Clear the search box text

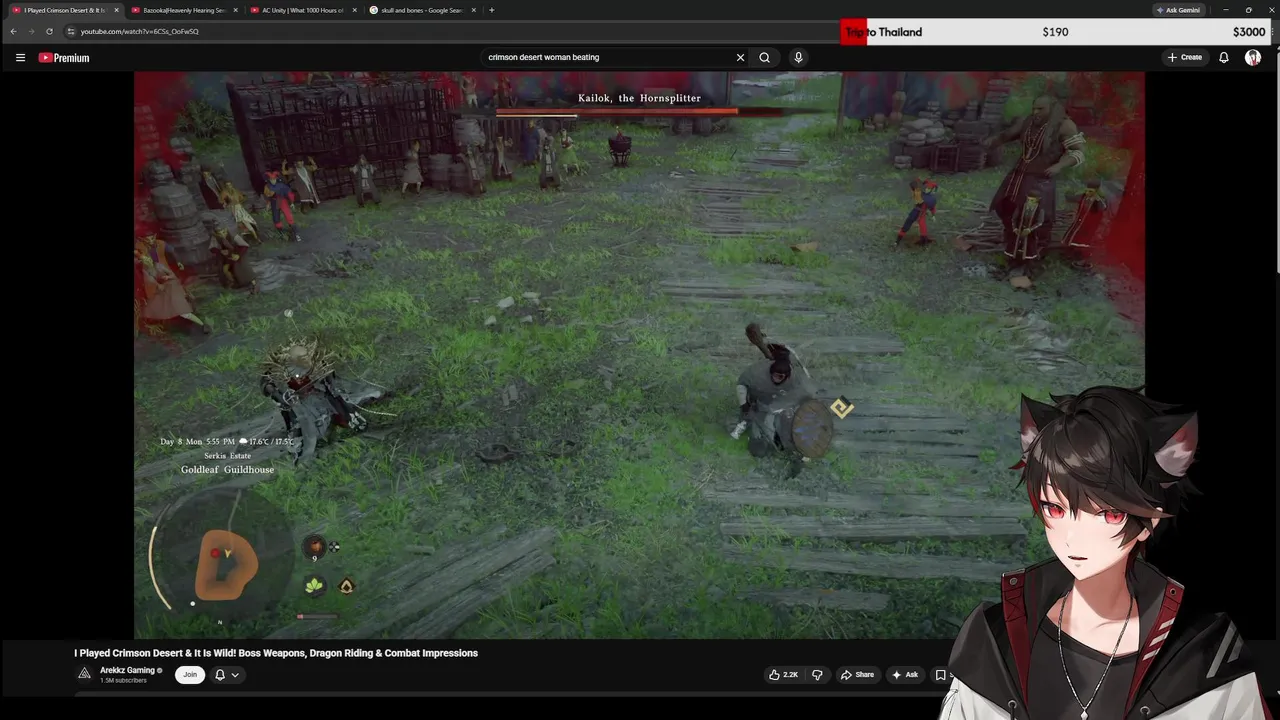740,57
